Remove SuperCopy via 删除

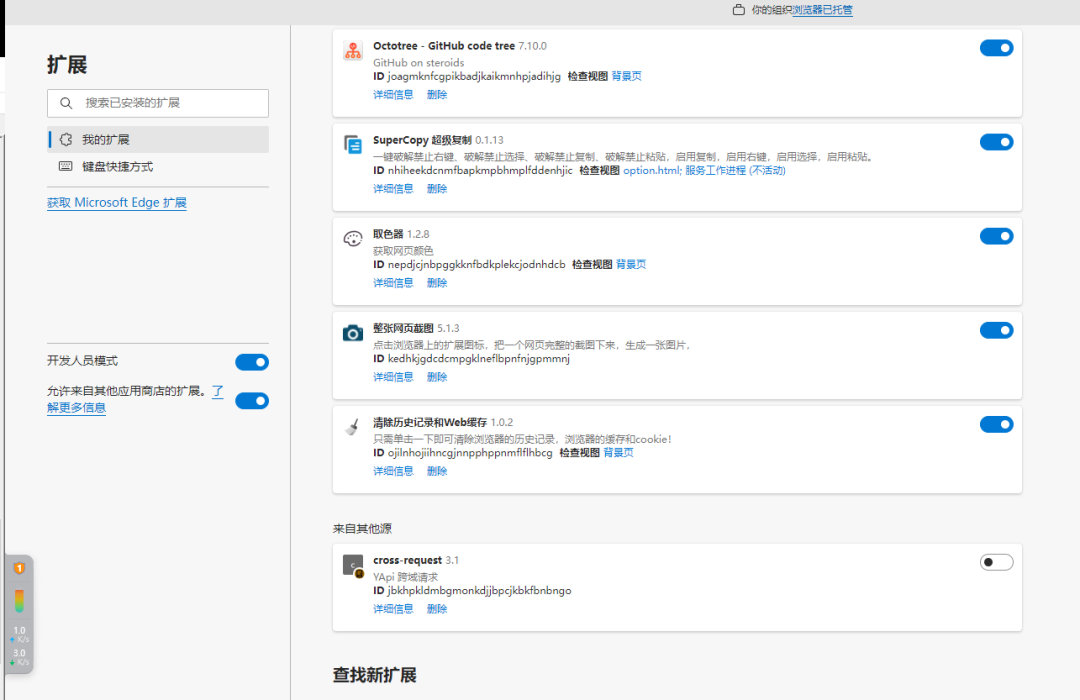click(437, 188)
